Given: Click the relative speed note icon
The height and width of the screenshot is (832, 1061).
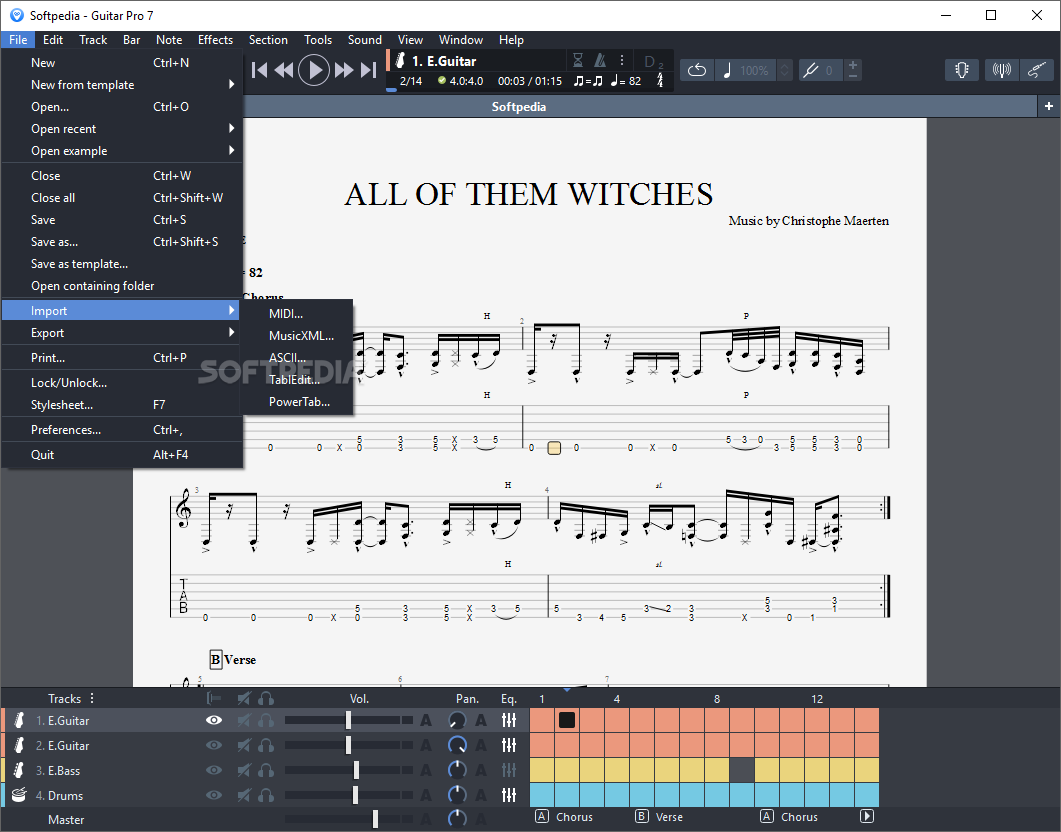Looking at the screenshot, I should pyautogui.click(x=727, y=70).
